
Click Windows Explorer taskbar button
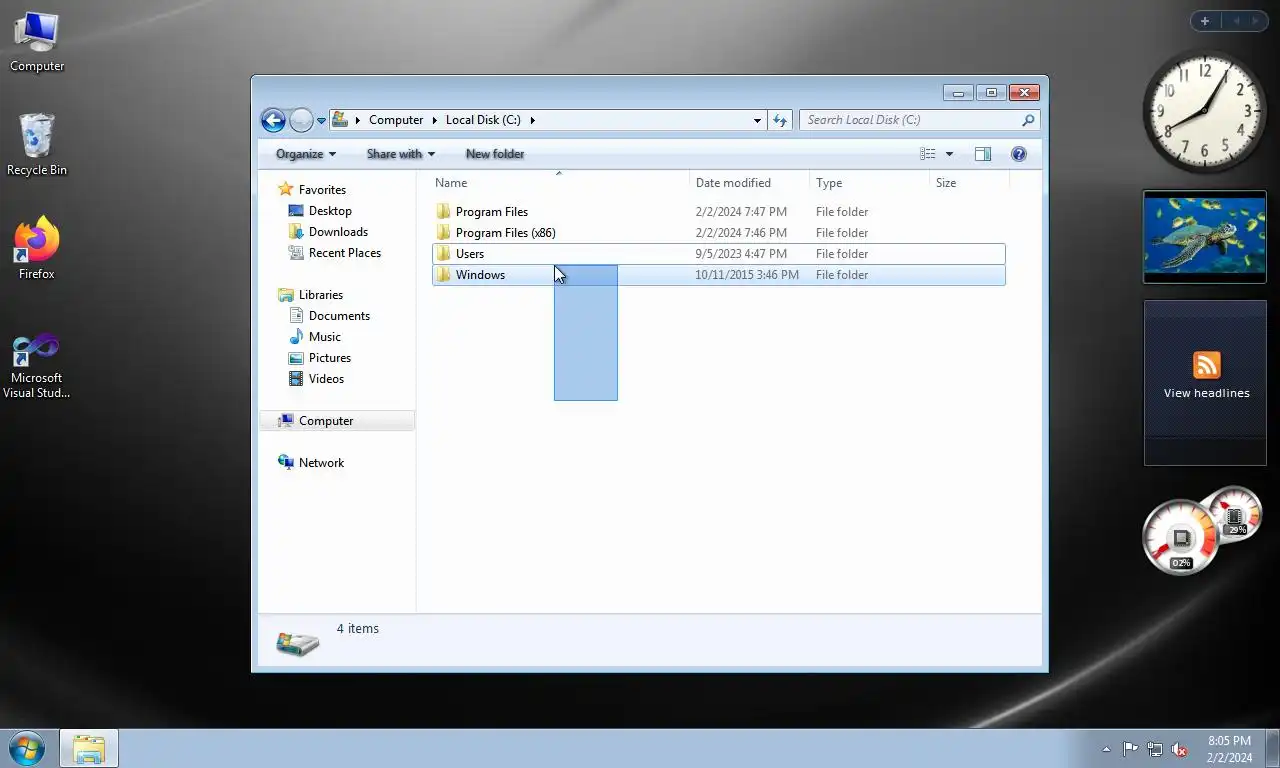pyautogui.click(x=89, y=749)
